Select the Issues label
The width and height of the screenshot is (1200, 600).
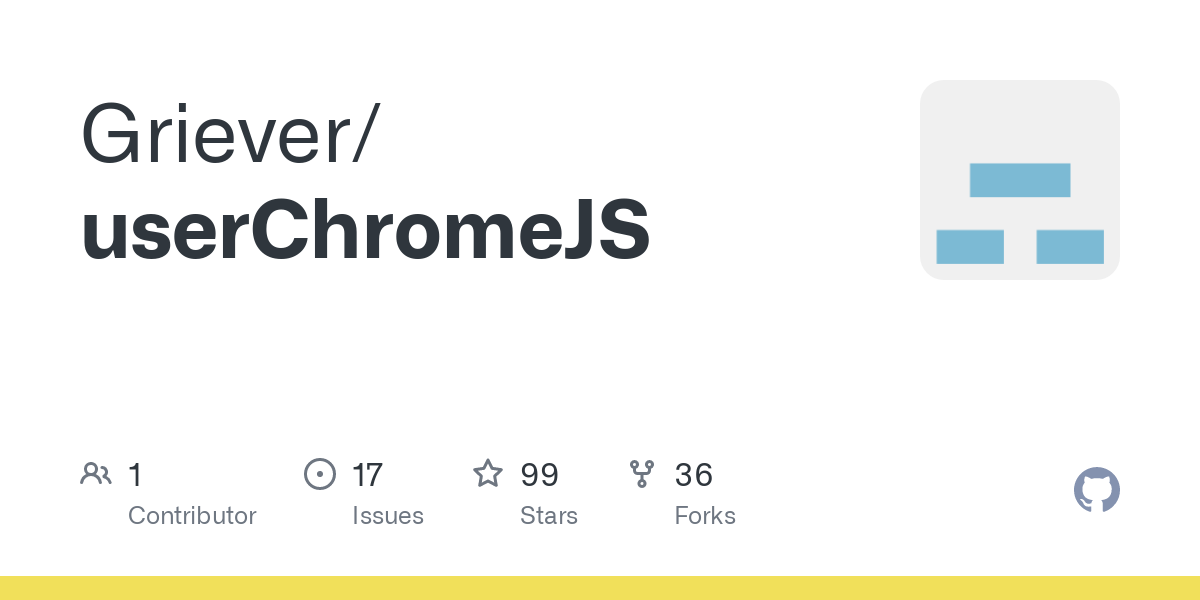tap(388, 516)
